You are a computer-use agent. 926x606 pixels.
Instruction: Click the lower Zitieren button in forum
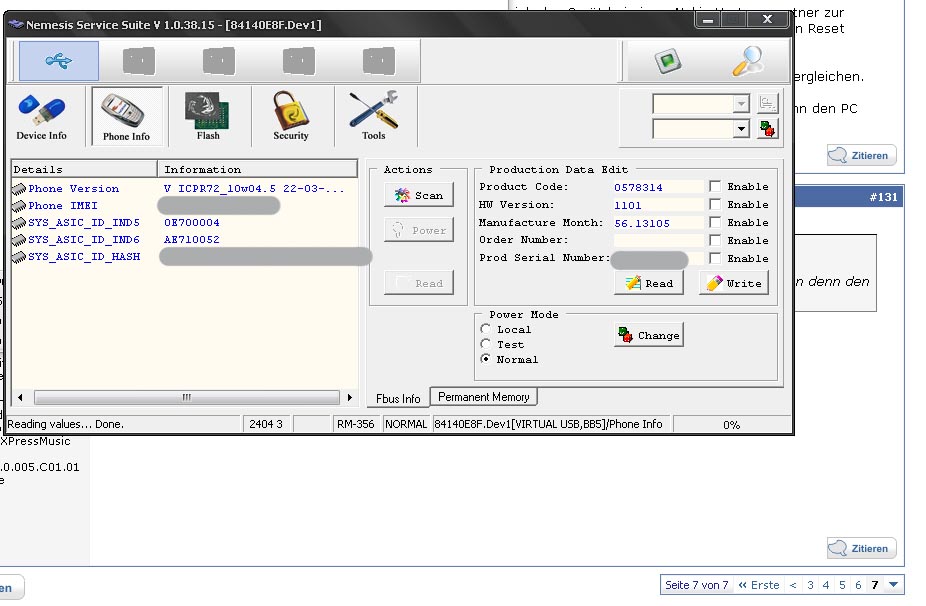pos(861,548)
